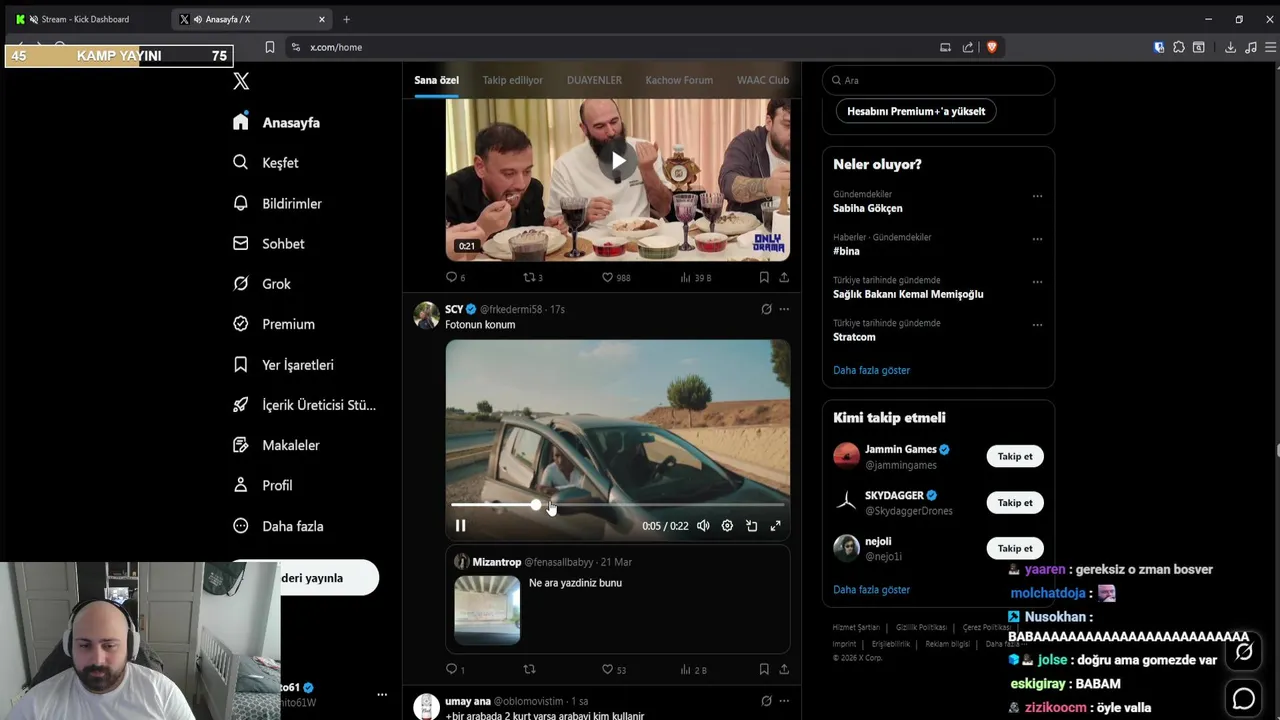
Task: Open options for Sağlık Bakanı trend
Action: pyautogui.click(x=1037, y=282)
